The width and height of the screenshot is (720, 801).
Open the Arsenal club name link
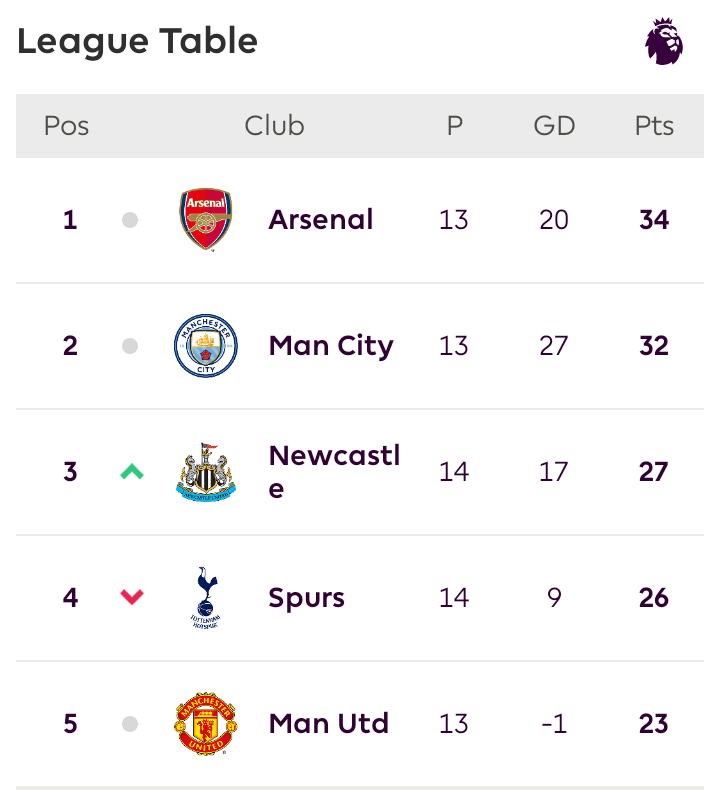coord(321,220)
